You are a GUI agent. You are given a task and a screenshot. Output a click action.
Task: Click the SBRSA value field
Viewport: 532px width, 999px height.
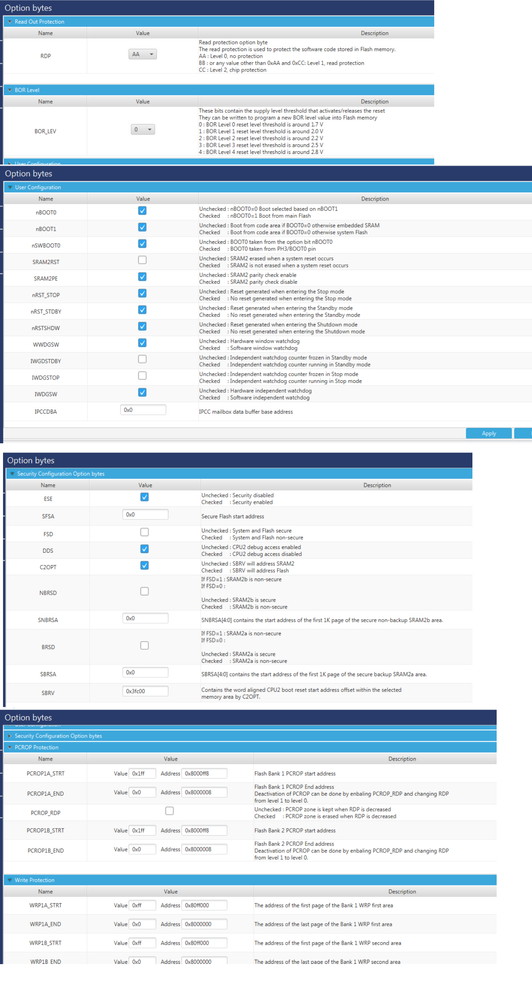145,672
